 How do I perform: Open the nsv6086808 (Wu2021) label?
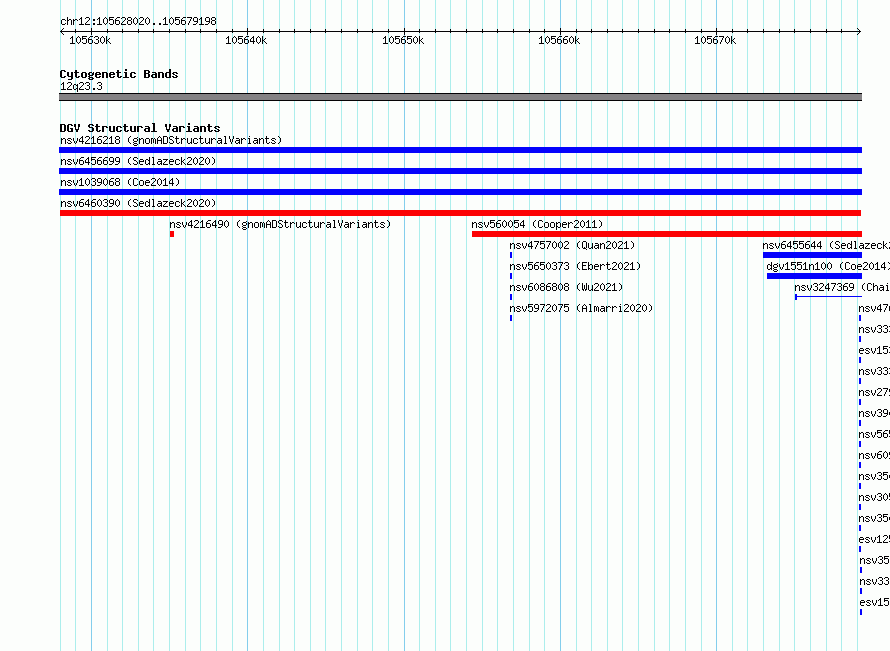coord(566,287)
